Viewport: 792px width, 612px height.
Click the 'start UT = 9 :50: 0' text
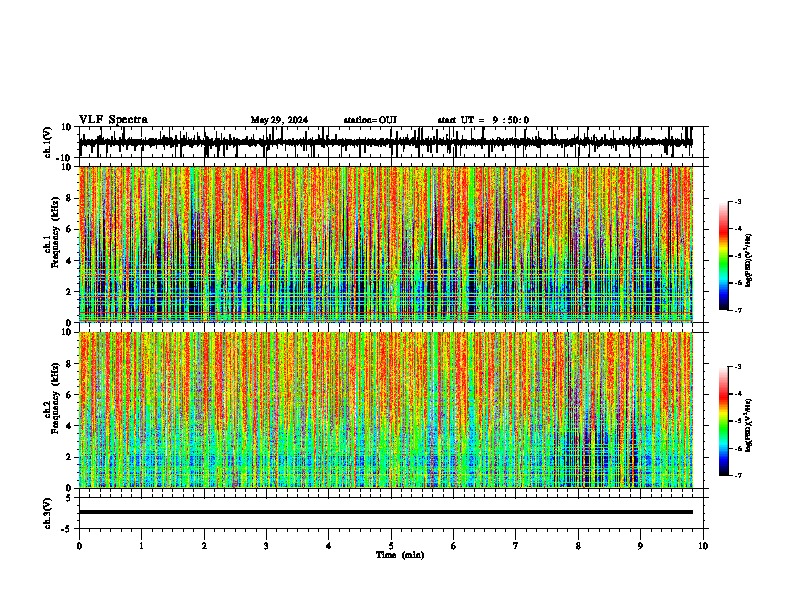(x=483, y=120)
